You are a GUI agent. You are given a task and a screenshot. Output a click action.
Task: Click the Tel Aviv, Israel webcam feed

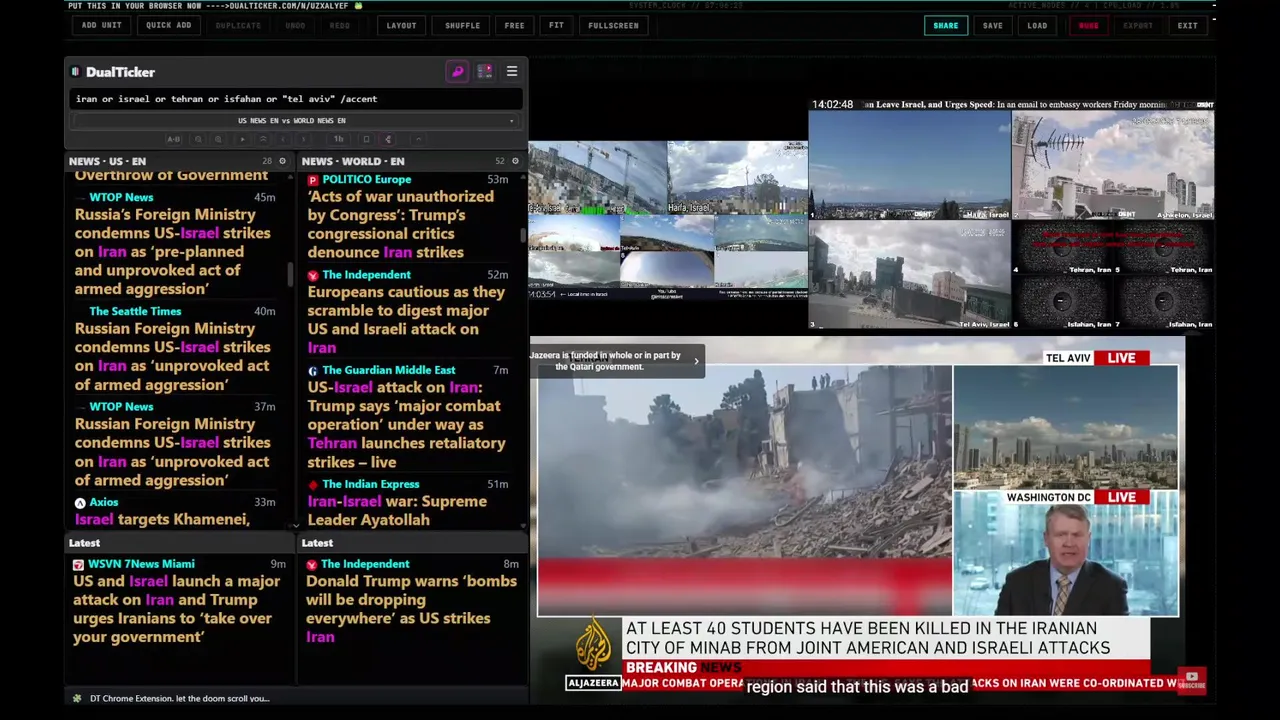pyautogui.click(x=909, y=274)
